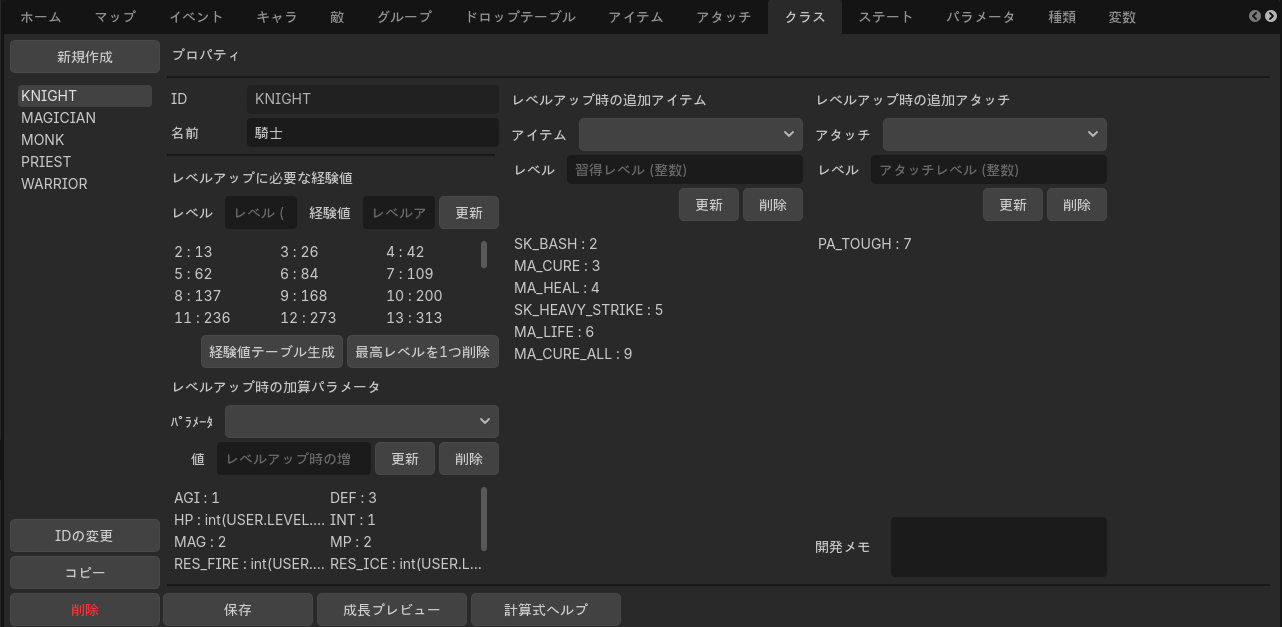Select the SK_BASH : 2 entry

pyautogui.click(x=556, y=244)
